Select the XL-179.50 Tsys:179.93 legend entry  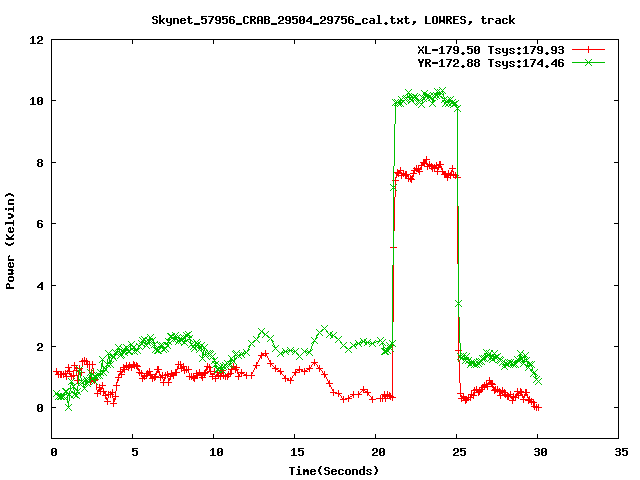490,50
